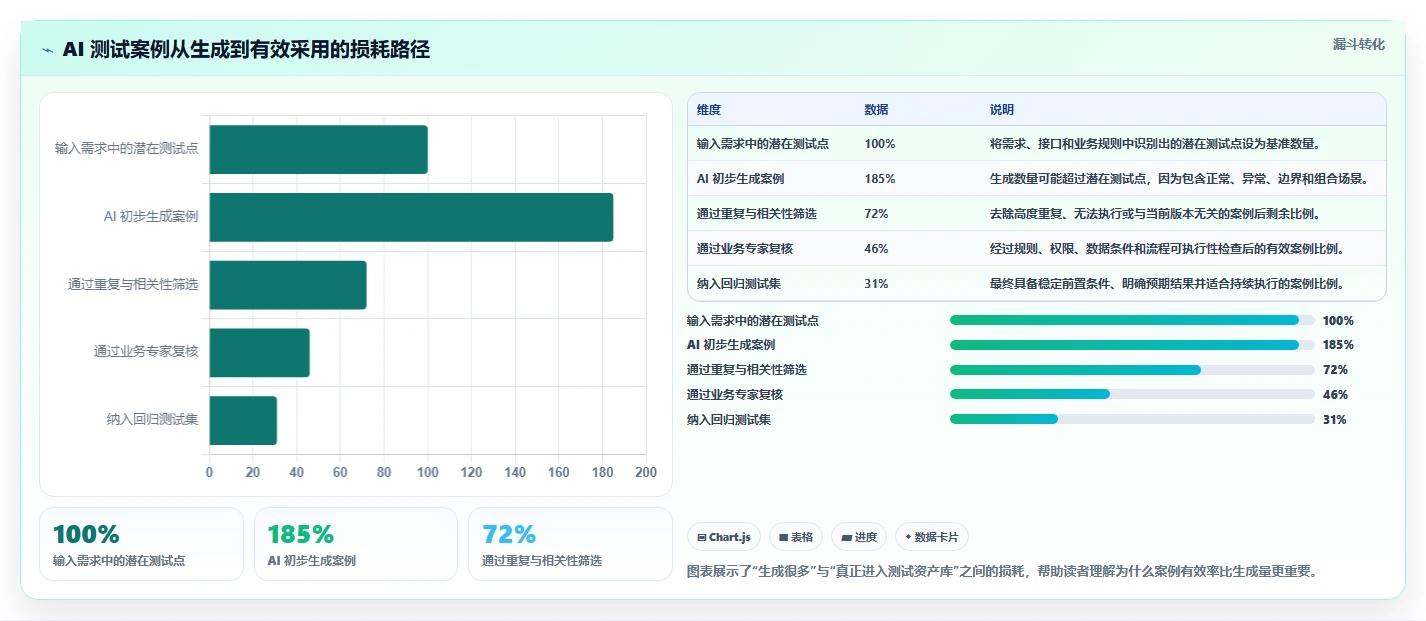Click the 31% value in the table
This screenshot has width=1426, height=621.
pyautogui.click(x=877, y=284)
